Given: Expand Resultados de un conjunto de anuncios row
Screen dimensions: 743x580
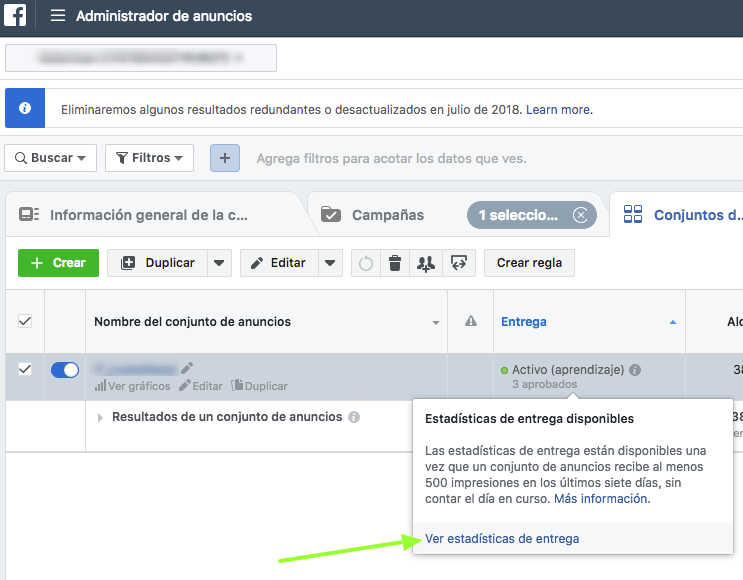Looking at the screenshot, I should tap(100, 417).
